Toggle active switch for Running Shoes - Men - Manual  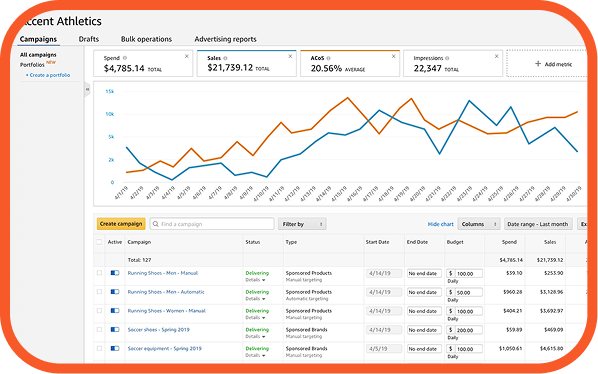[115, 273]
